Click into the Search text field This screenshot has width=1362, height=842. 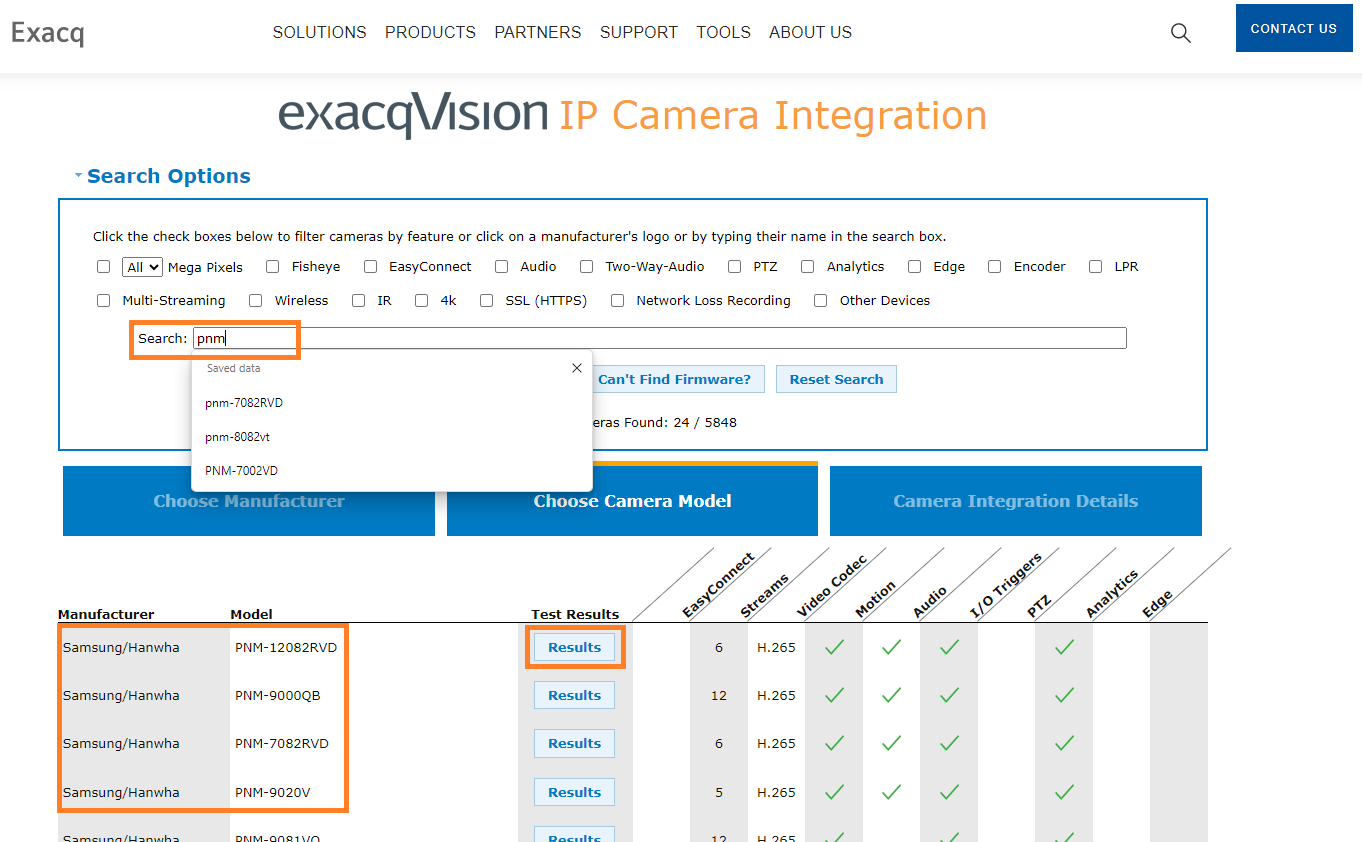[660, 338]
